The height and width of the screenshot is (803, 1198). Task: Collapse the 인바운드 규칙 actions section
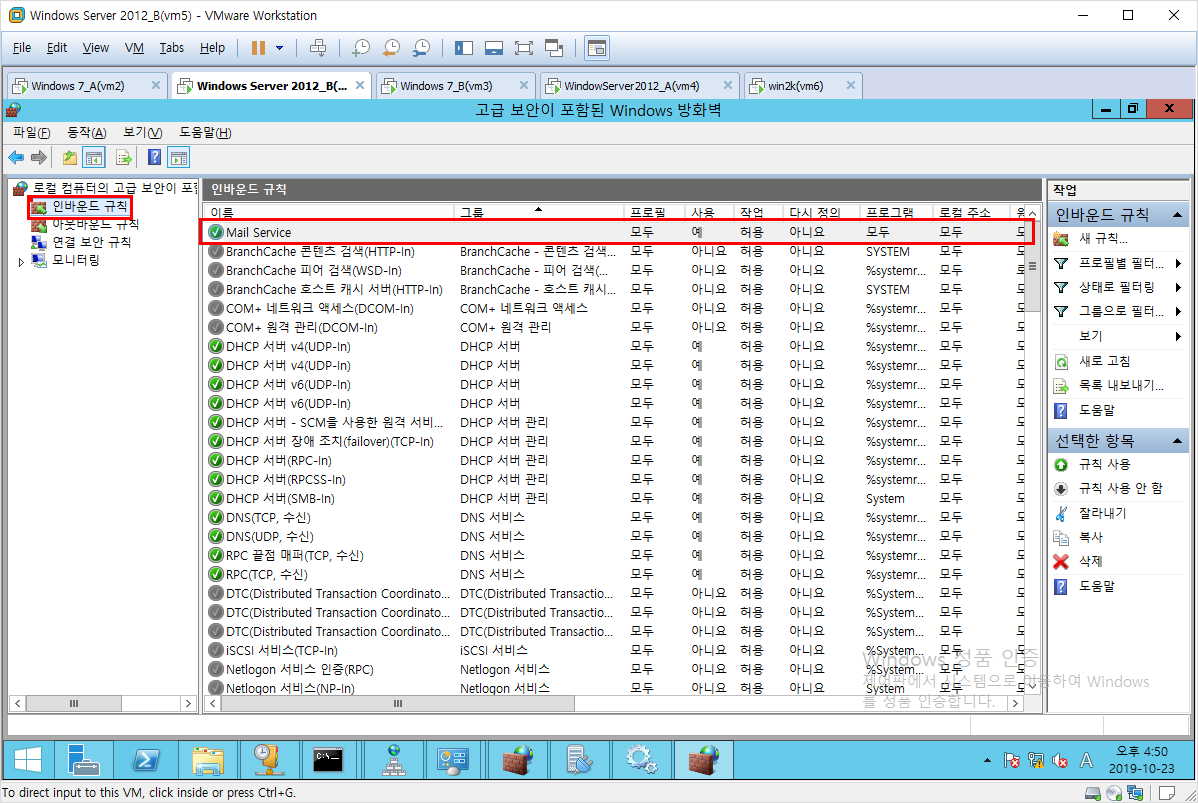1177,215
